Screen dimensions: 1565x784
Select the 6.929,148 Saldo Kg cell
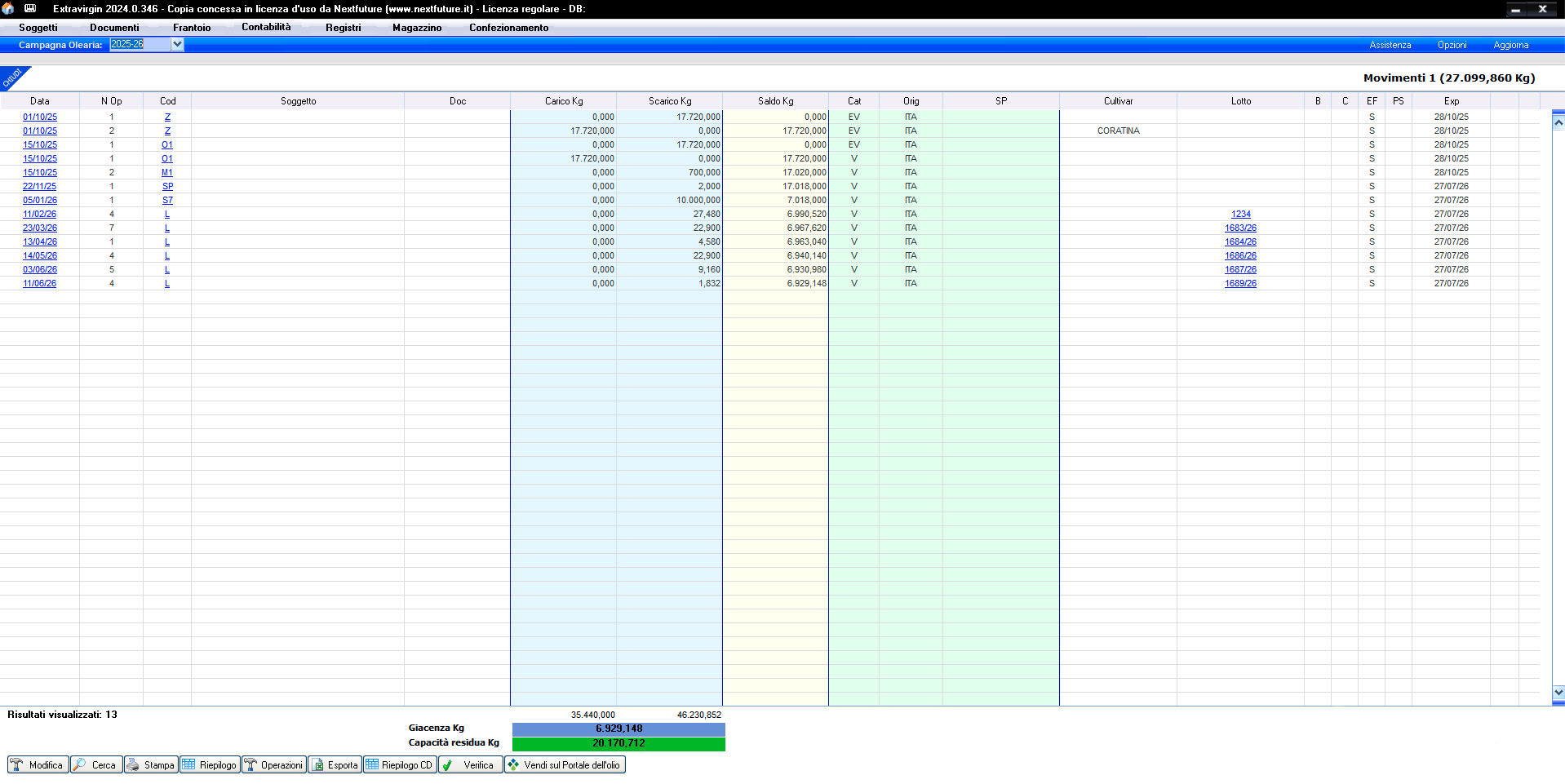[775, 283]
